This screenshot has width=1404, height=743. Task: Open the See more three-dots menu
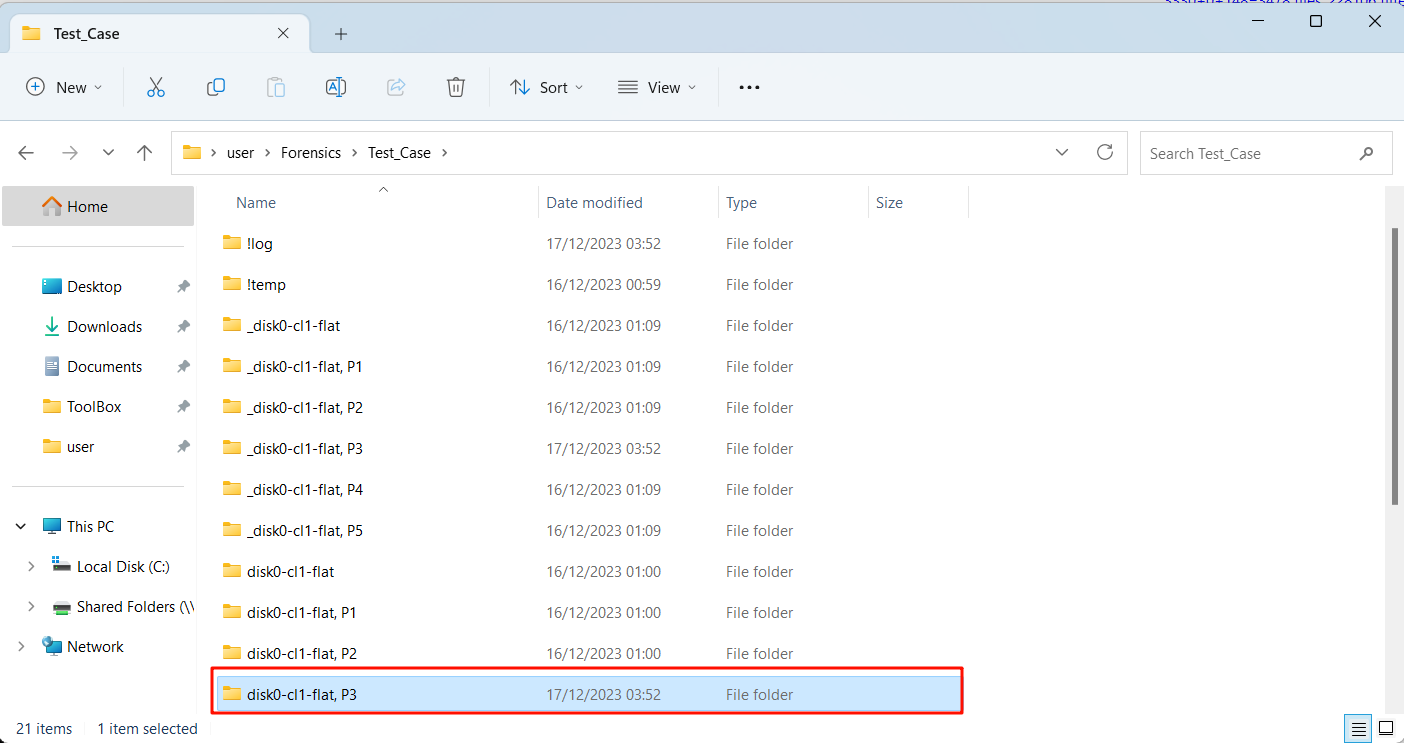tap(749, 88)
